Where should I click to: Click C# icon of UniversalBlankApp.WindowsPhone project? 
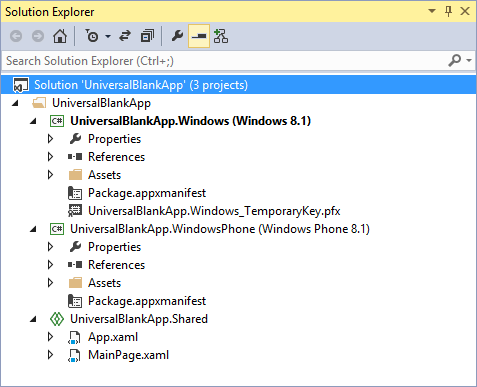click(x=57, y=229)
